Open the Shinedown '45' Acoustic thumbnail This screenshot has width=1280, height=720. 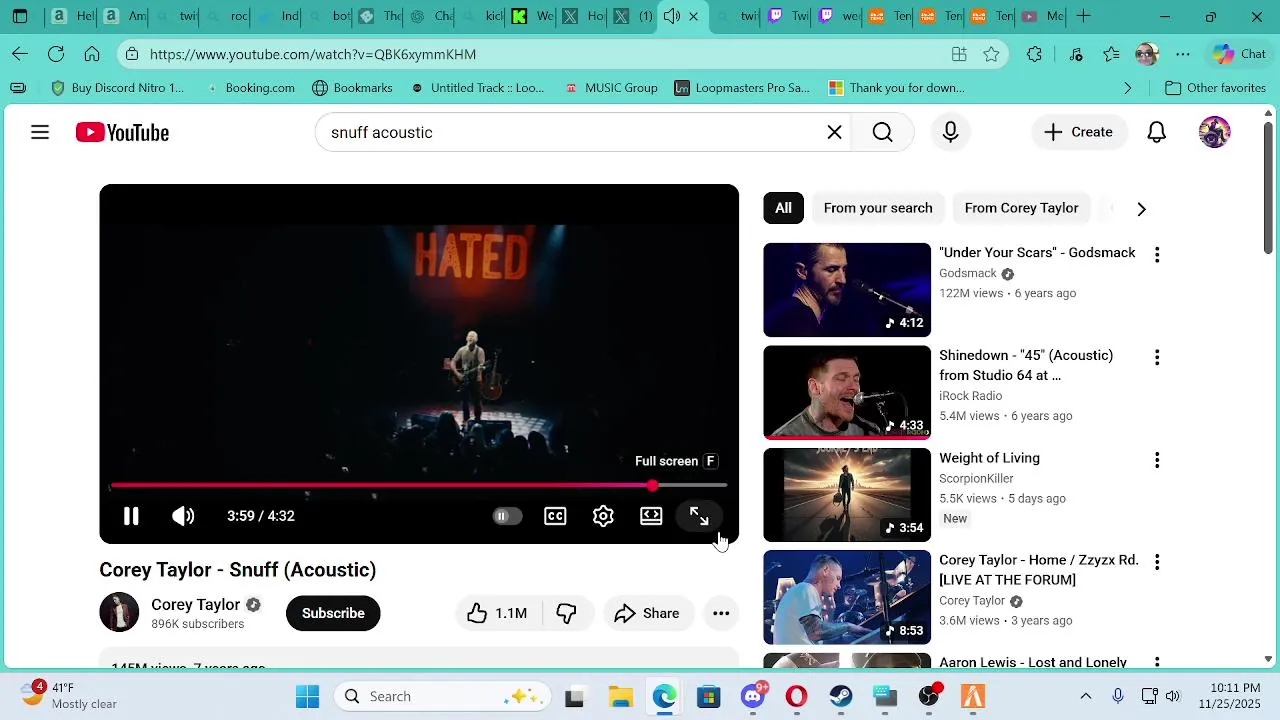pyautogui.click(x=847, y=393)
